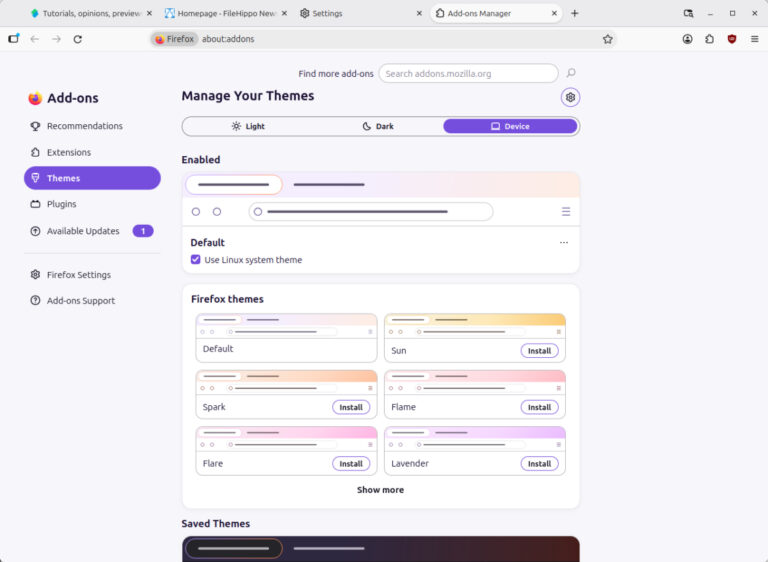Select the Dark theme mode
Viewport: 768px width, 562px height.
(x=378, y=126)
